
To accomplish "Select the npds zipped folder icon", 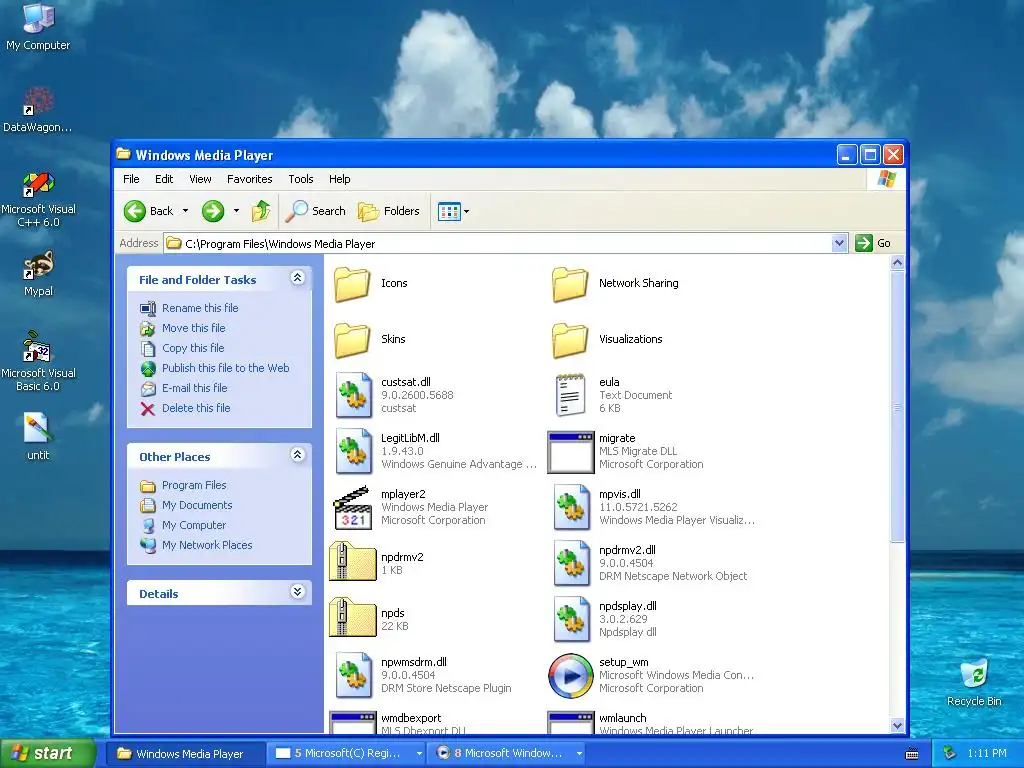I will [353, 618].
